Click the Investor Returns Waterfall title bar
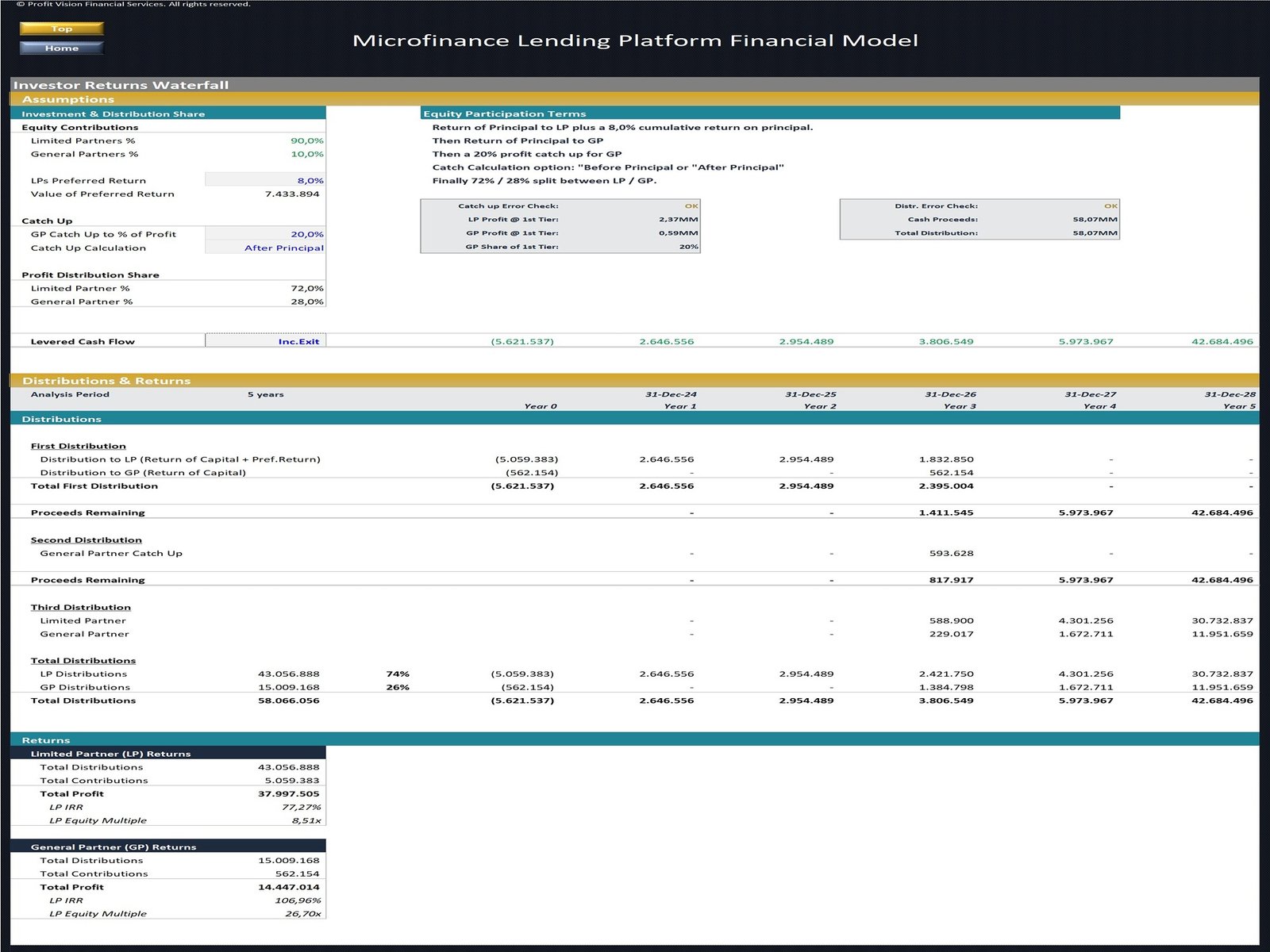 point(123,85)
